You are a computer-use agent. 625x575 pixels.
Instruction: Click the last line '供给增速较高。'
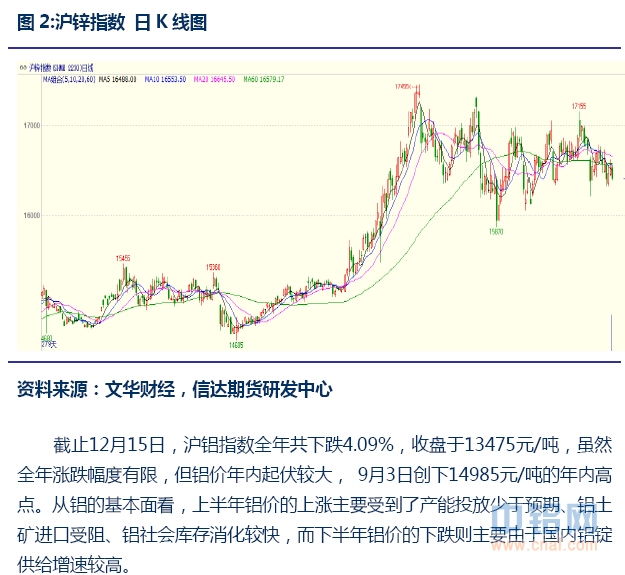point(74,565)
